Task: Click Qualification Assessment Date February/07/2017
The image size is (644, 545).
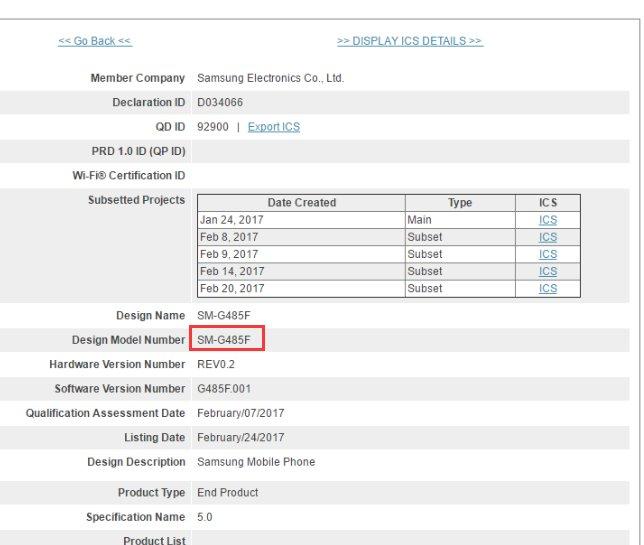Action: (241, 413)
